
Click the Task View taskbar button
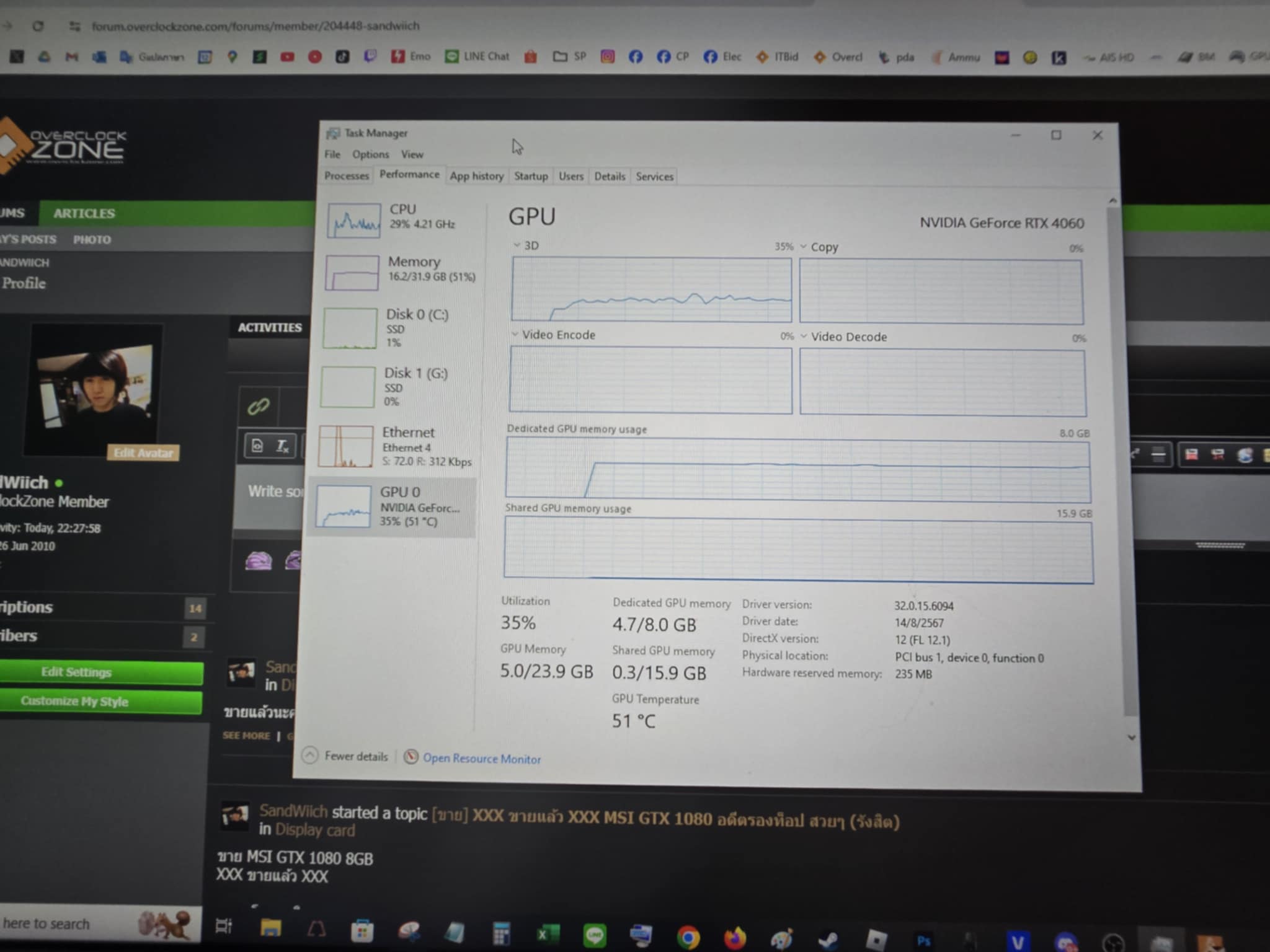(x=223, y=927)
